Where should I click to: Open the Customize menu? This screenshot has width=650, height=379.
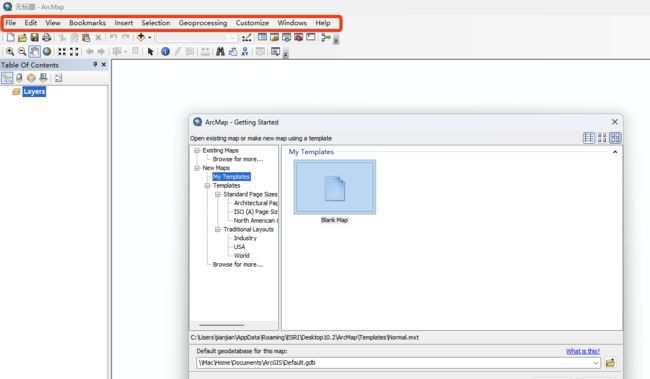(252, 23)
